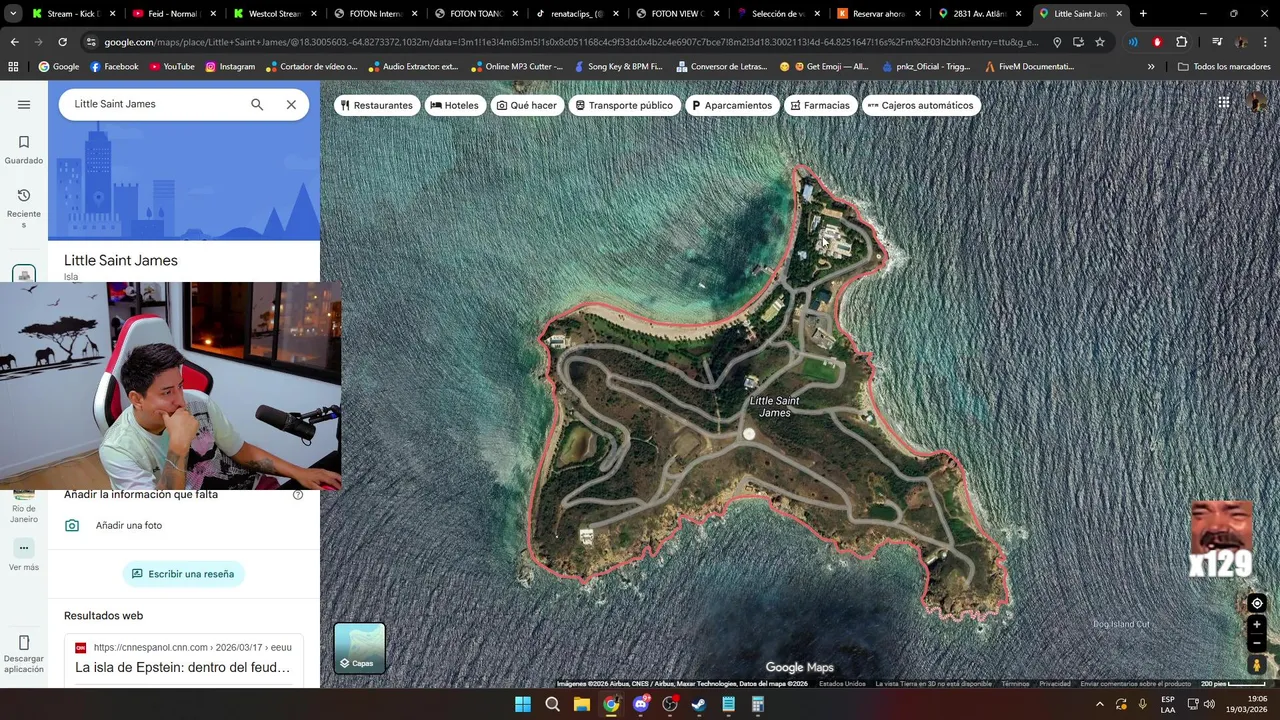Click Añadir una foto

click(x=129, y=525)
